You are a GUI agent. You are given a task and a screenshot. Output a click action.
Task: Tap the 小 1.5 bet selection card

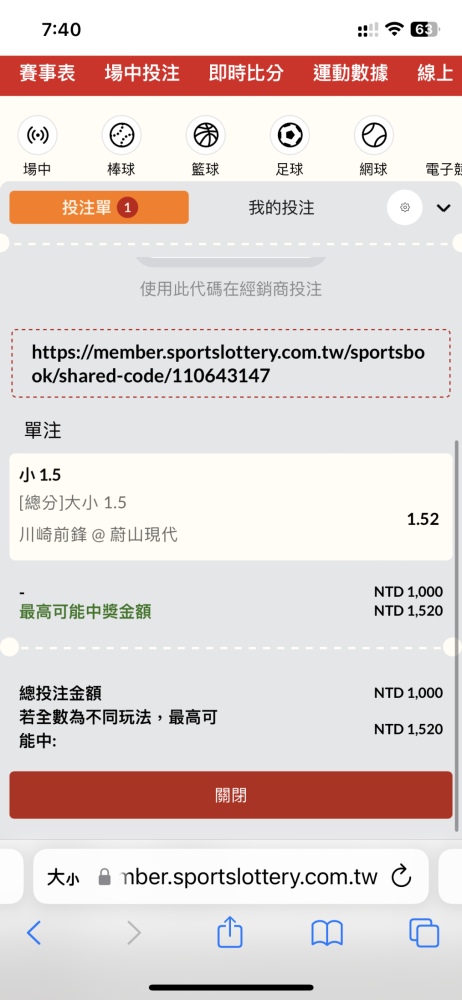[x=231, y=507]
